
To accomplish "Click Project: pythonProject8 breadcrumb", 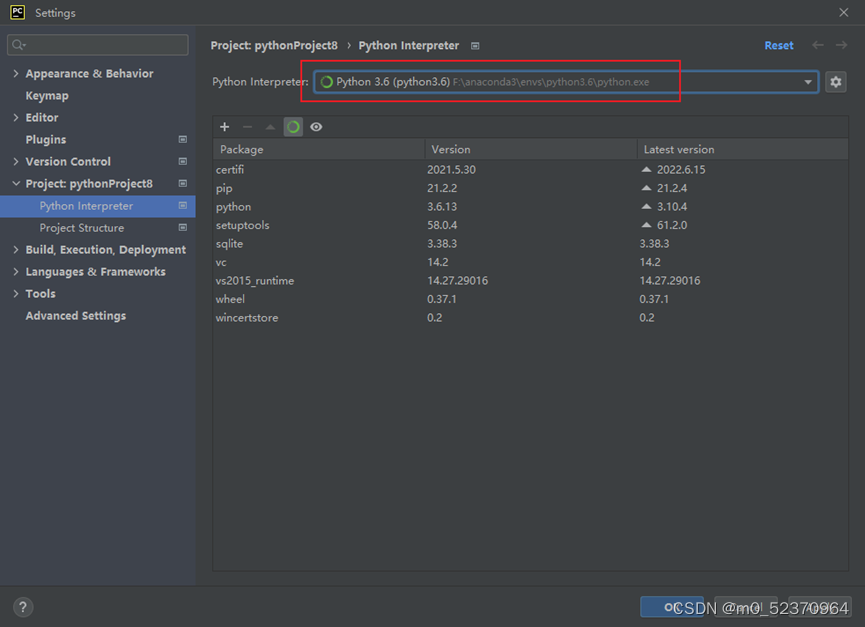I will tap(274, 46).
